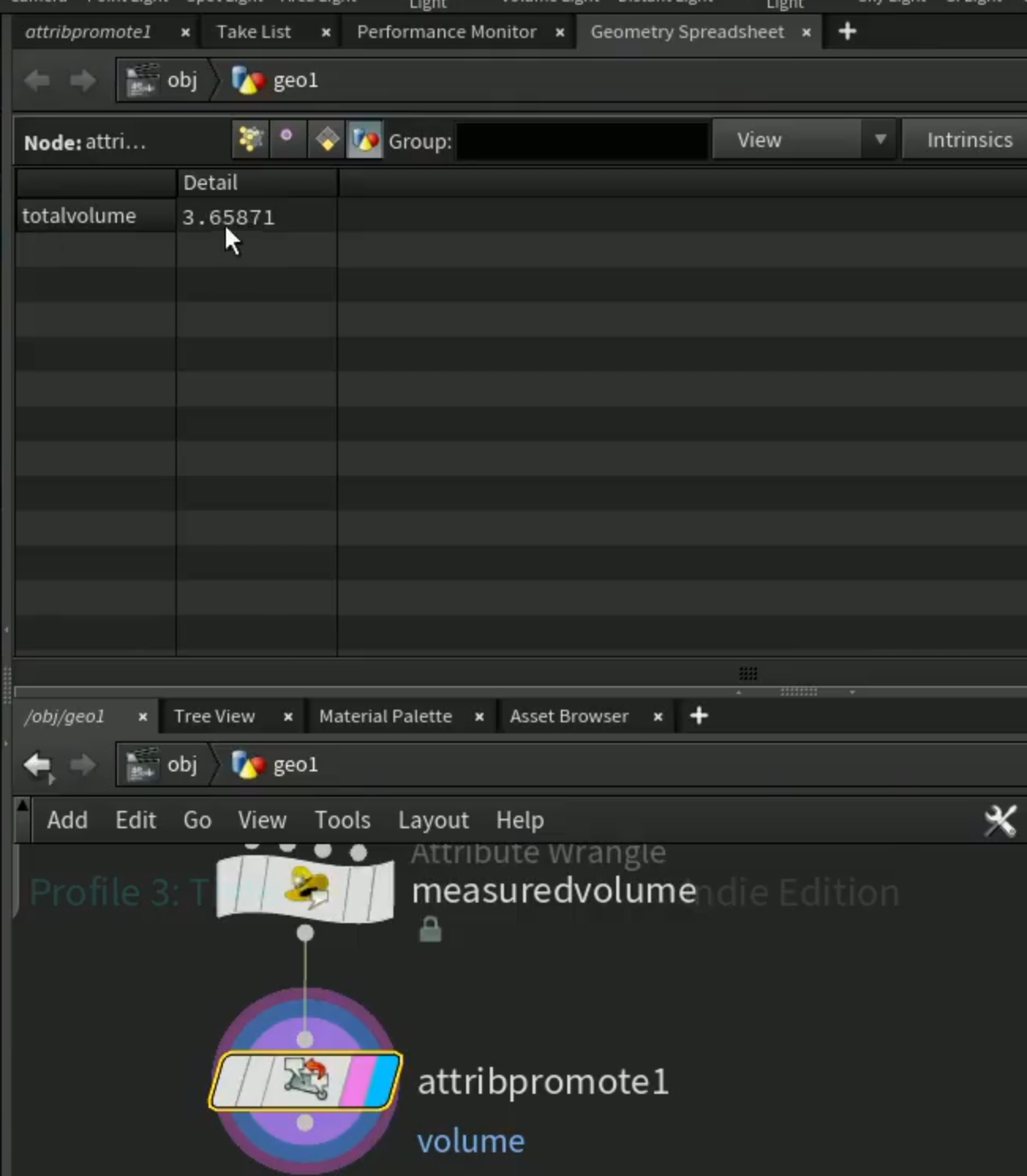Go back in upper pane path history
1027x1176 pixels.
pyautogui.click(x=37, y=80)
